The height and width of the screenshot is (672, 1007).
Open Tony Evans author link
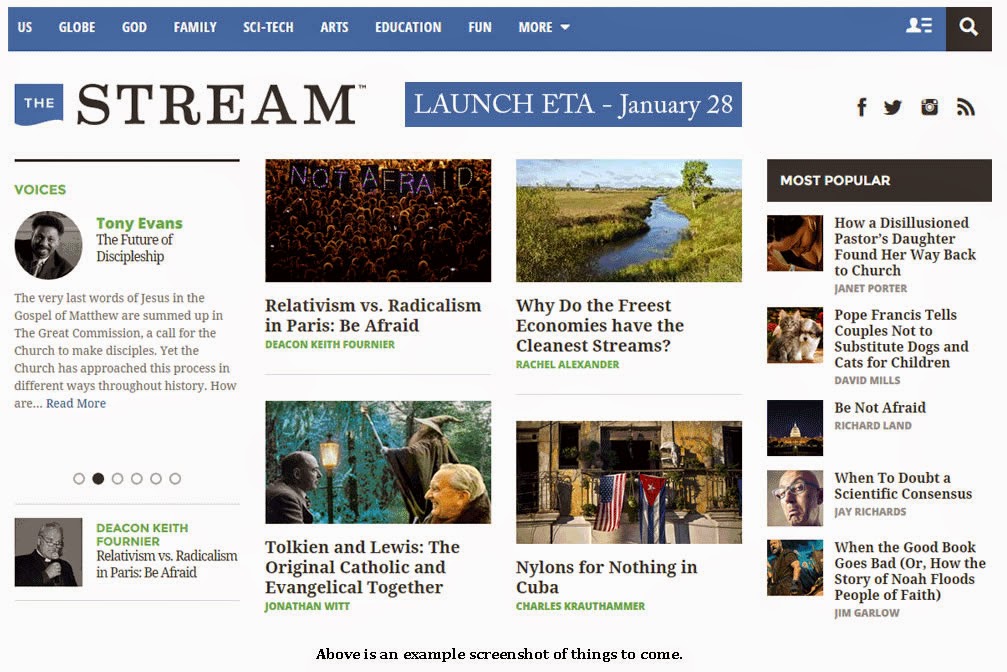[x=139, y=223]
